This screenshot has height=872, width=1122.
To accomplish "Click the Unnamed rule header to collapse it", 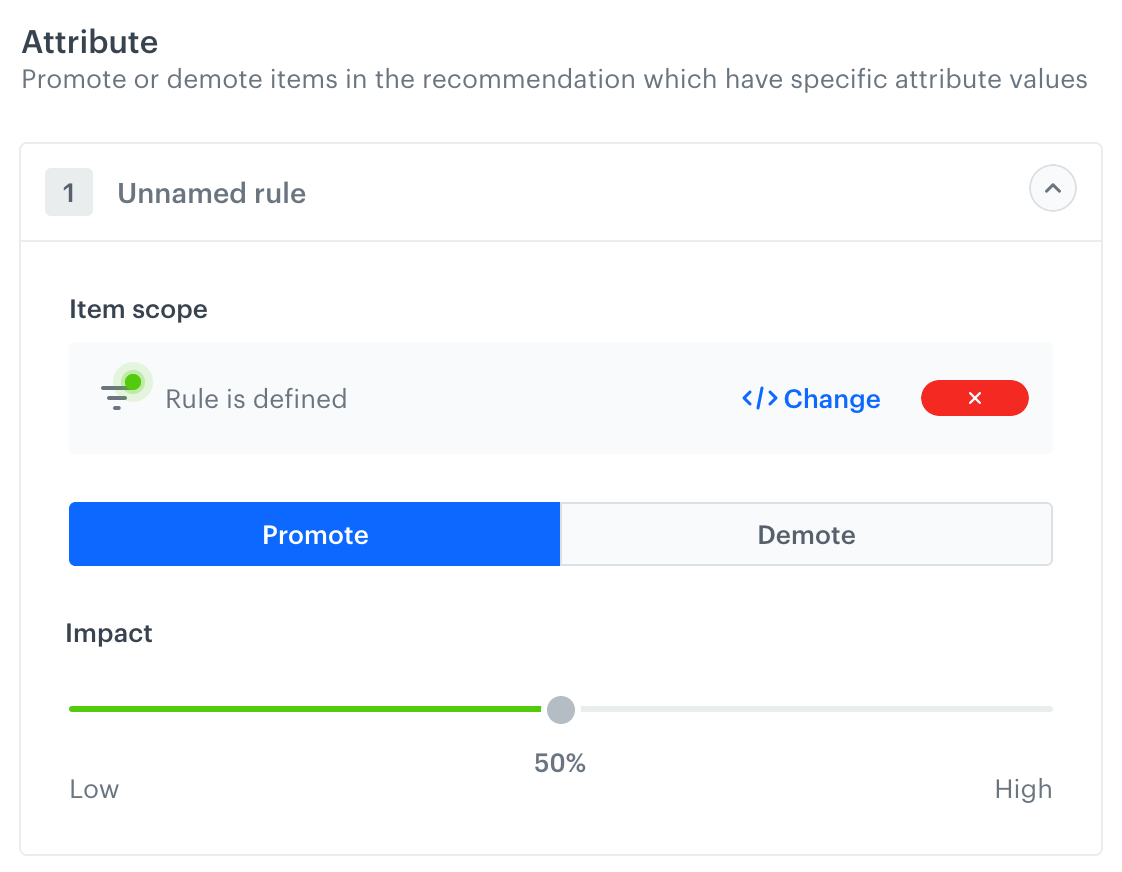I will click(x=211, y=193).
